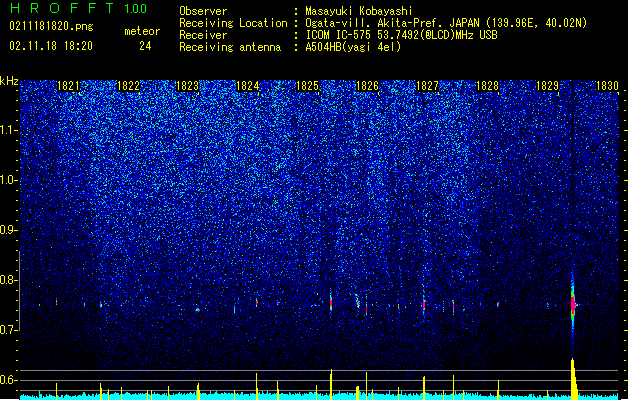Click the 'Observer' field label
Screen dimensions: 629x400
(203, 11)
